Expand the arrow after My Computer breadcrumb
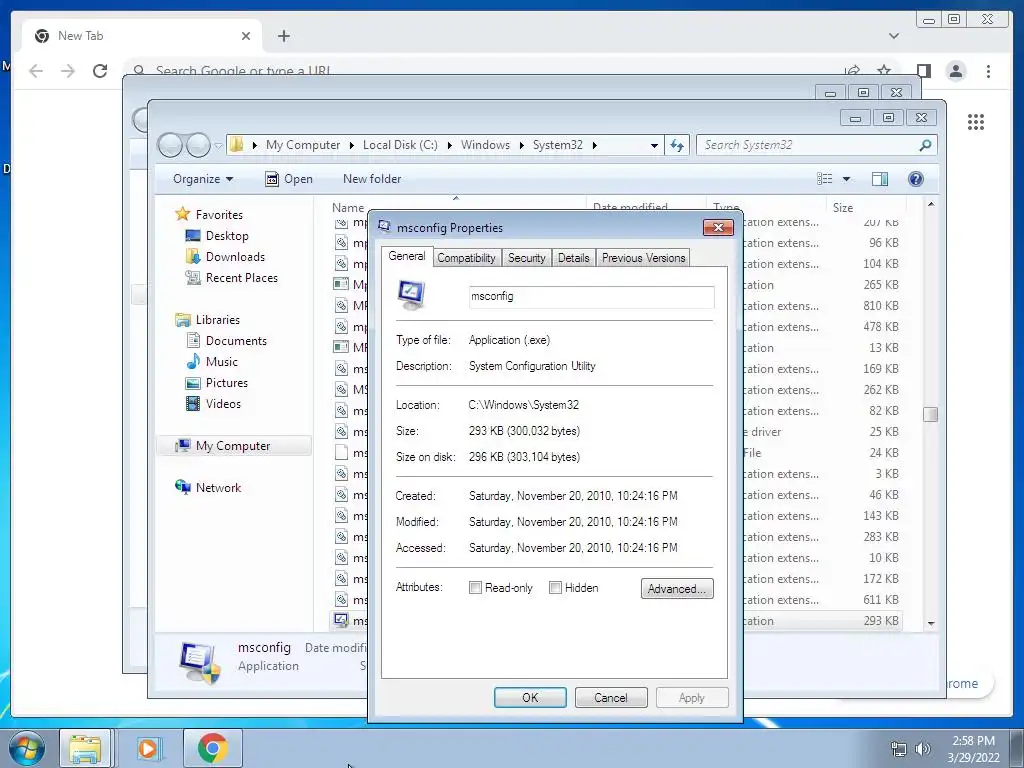This screenshot has width=1024, height=768. click(x=351, y=145)
